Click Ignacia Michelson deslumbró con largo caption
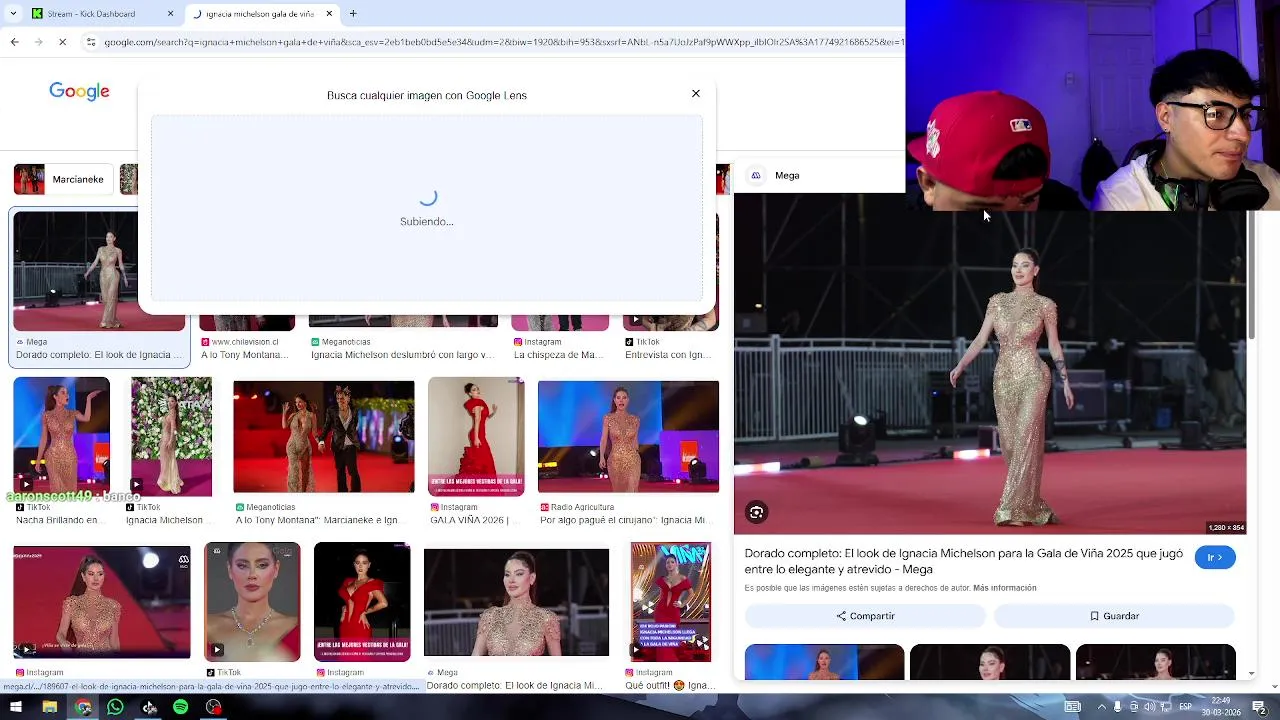The width and height of the screenshot is (1280, 720). [x=402, y=355]
